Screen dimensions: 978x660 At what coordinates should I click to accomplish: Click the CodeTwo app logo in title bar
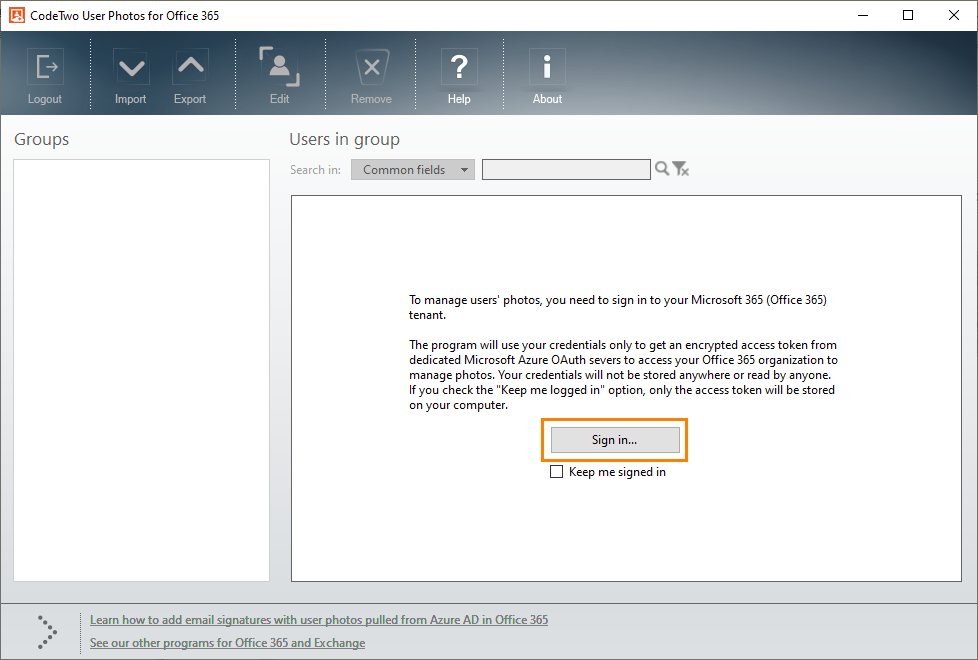[x=17, y=15]
